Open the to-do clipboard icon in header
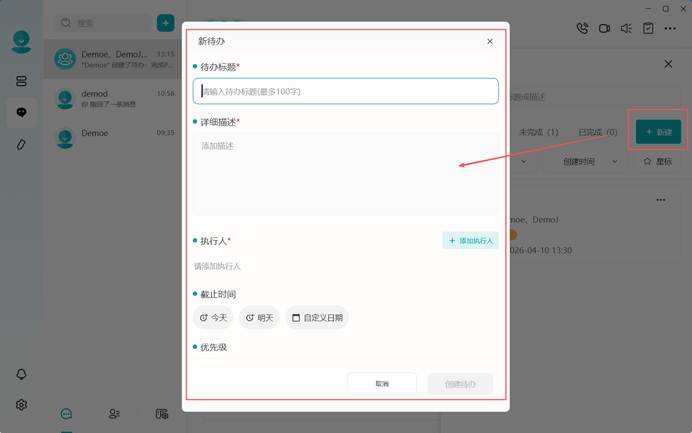This screenshot has height=433, width=692. [x=648, y=28]
